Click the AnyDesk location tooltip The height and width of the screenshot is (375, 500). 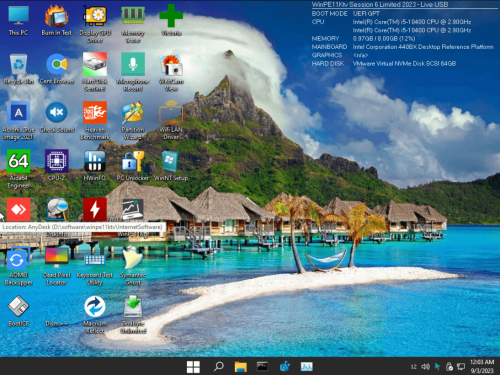[82, 227]
